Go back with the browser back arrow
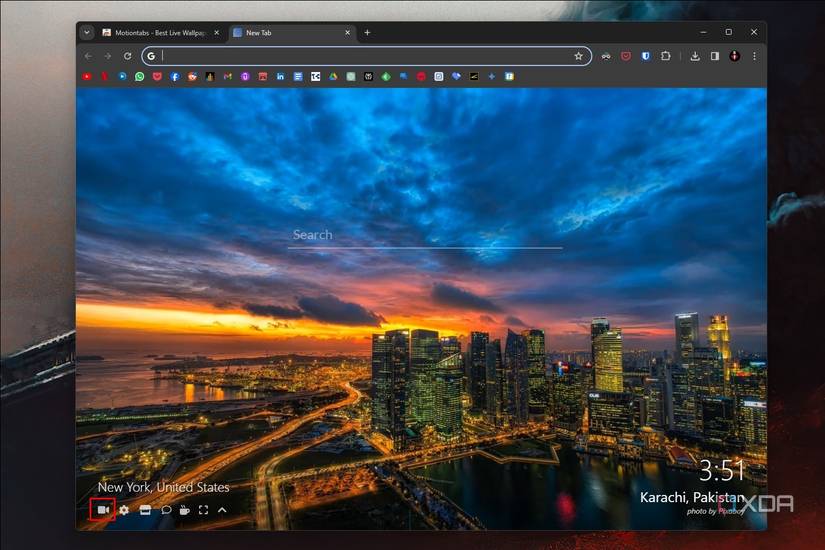 click(88, 56)
